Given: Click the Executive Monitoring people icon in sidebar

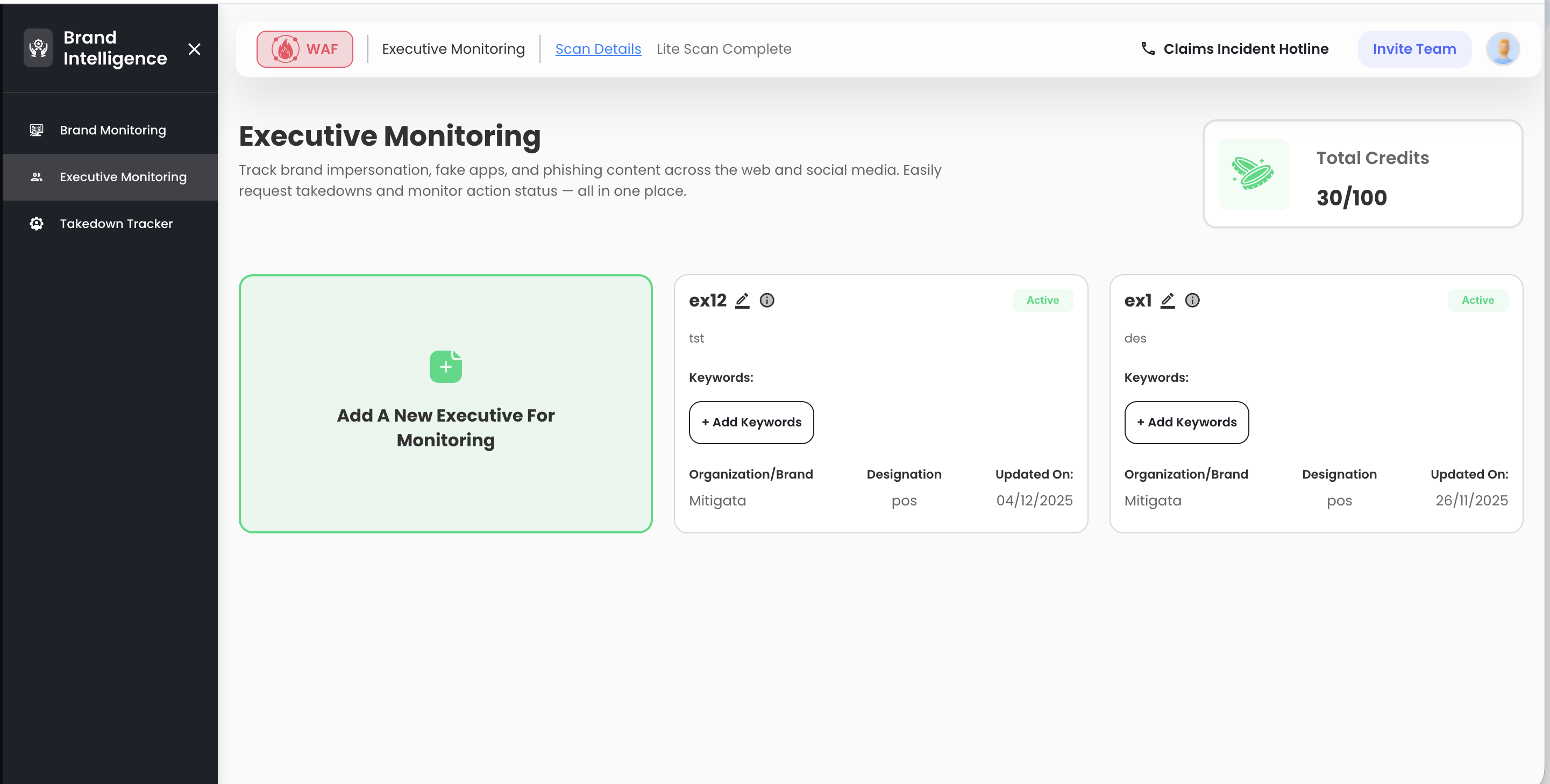Looking at the screenshot, I should [35, 176].
